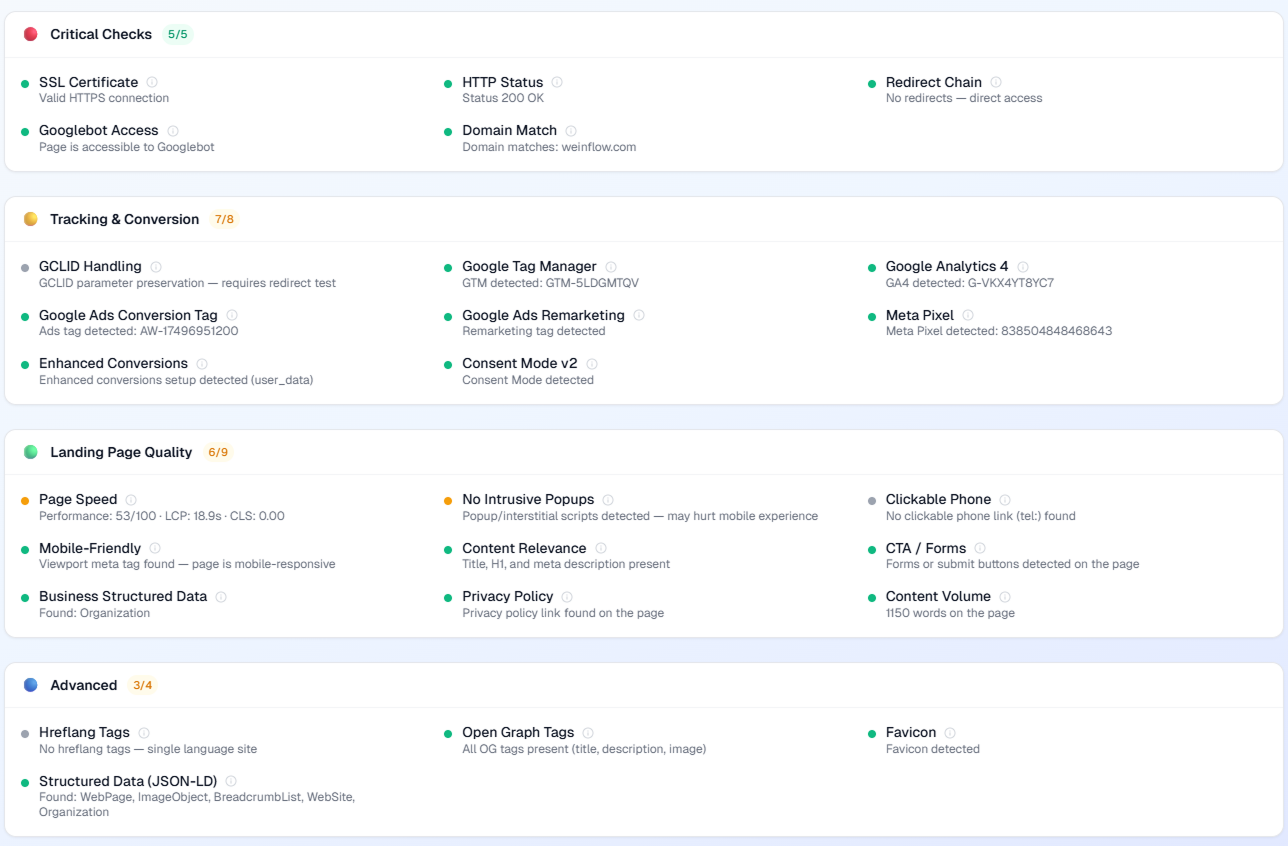
Task: Select the GCLID Handling check title
Action: coord(90,267)
